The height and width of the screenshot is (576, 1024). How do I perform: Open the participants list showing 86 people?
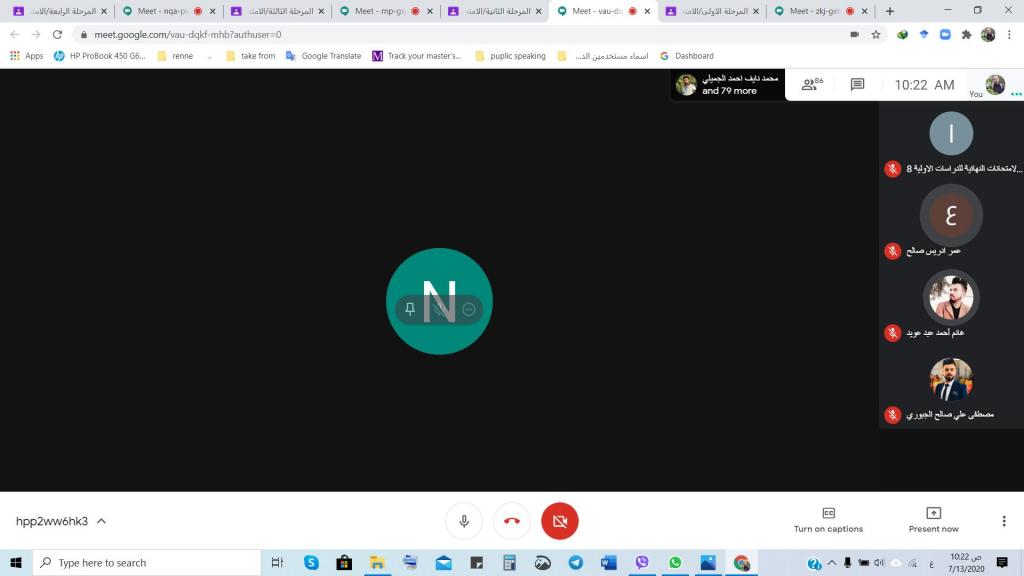tap(812, 85)
